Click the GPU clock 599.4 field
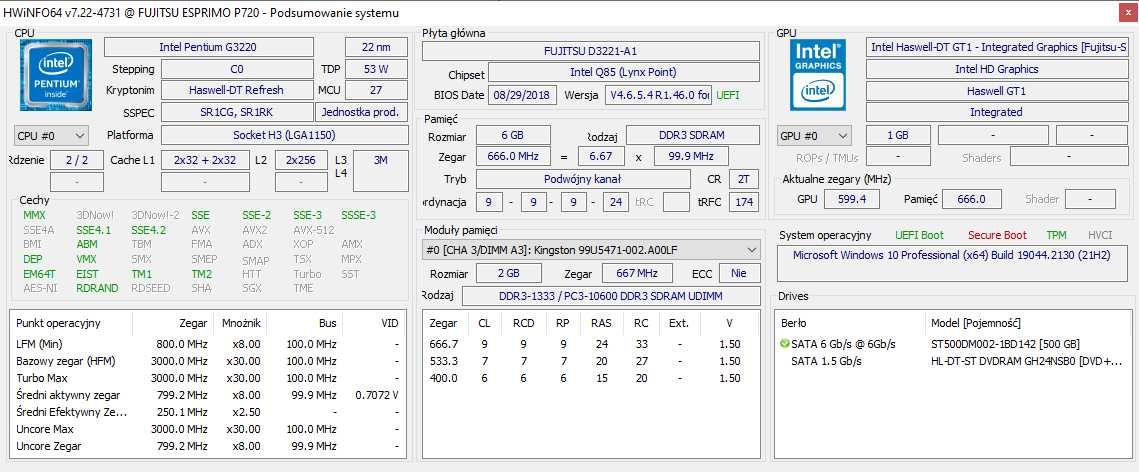Screen dimensions: 1139x472 tap(852, 199)
